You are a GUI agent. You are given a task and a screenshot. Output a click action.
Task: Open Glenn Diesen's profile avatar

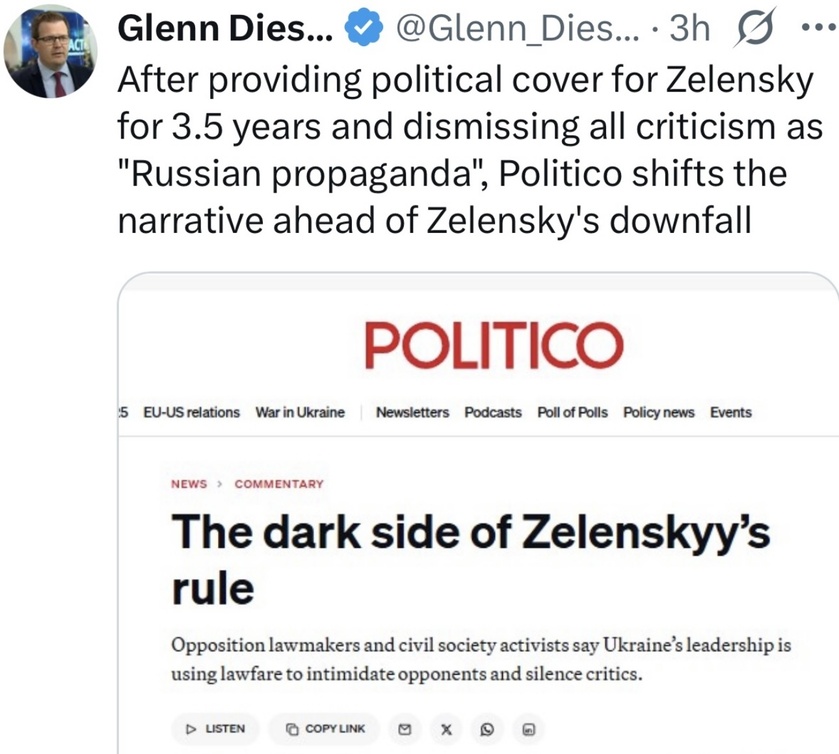(x=49, y=51)
